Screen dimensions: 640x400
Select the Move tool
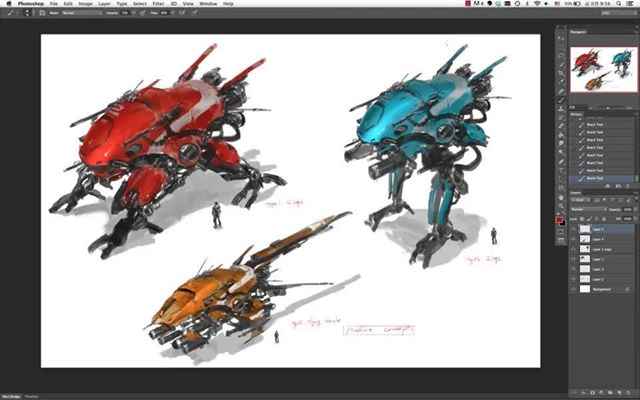561,38
